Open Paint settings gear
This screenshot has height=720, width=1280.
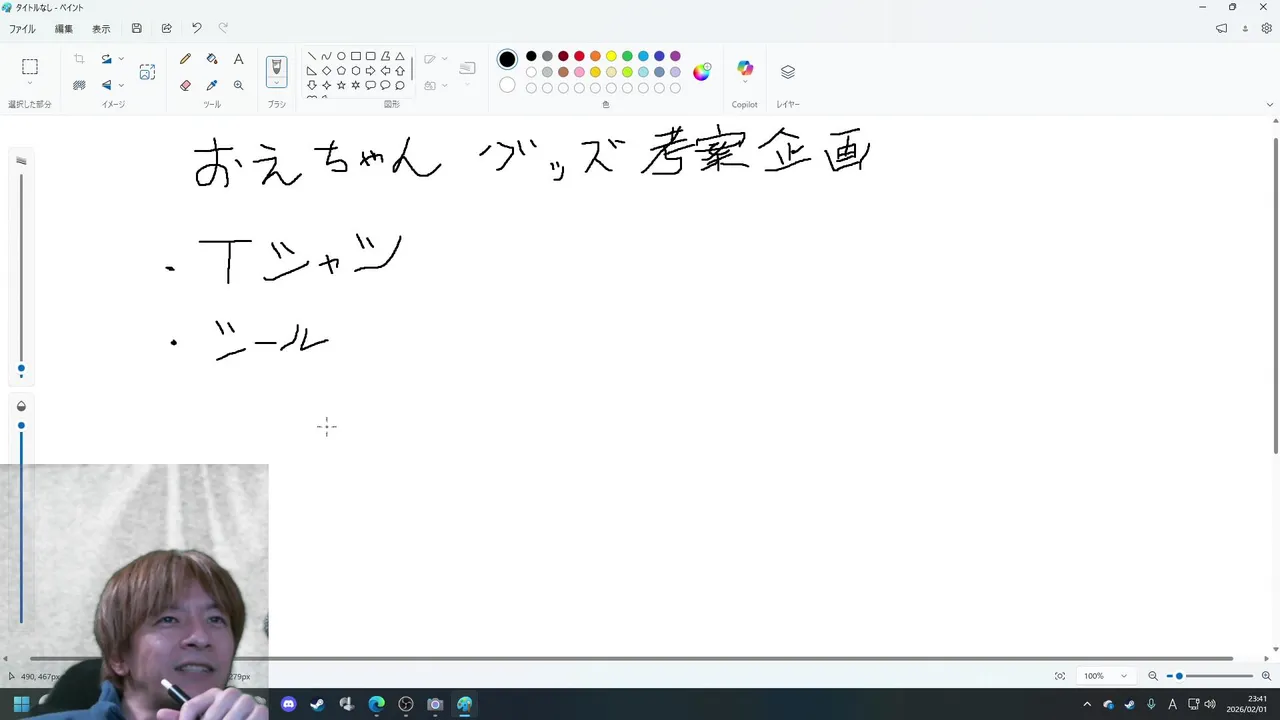click(x=1267, y=28)
